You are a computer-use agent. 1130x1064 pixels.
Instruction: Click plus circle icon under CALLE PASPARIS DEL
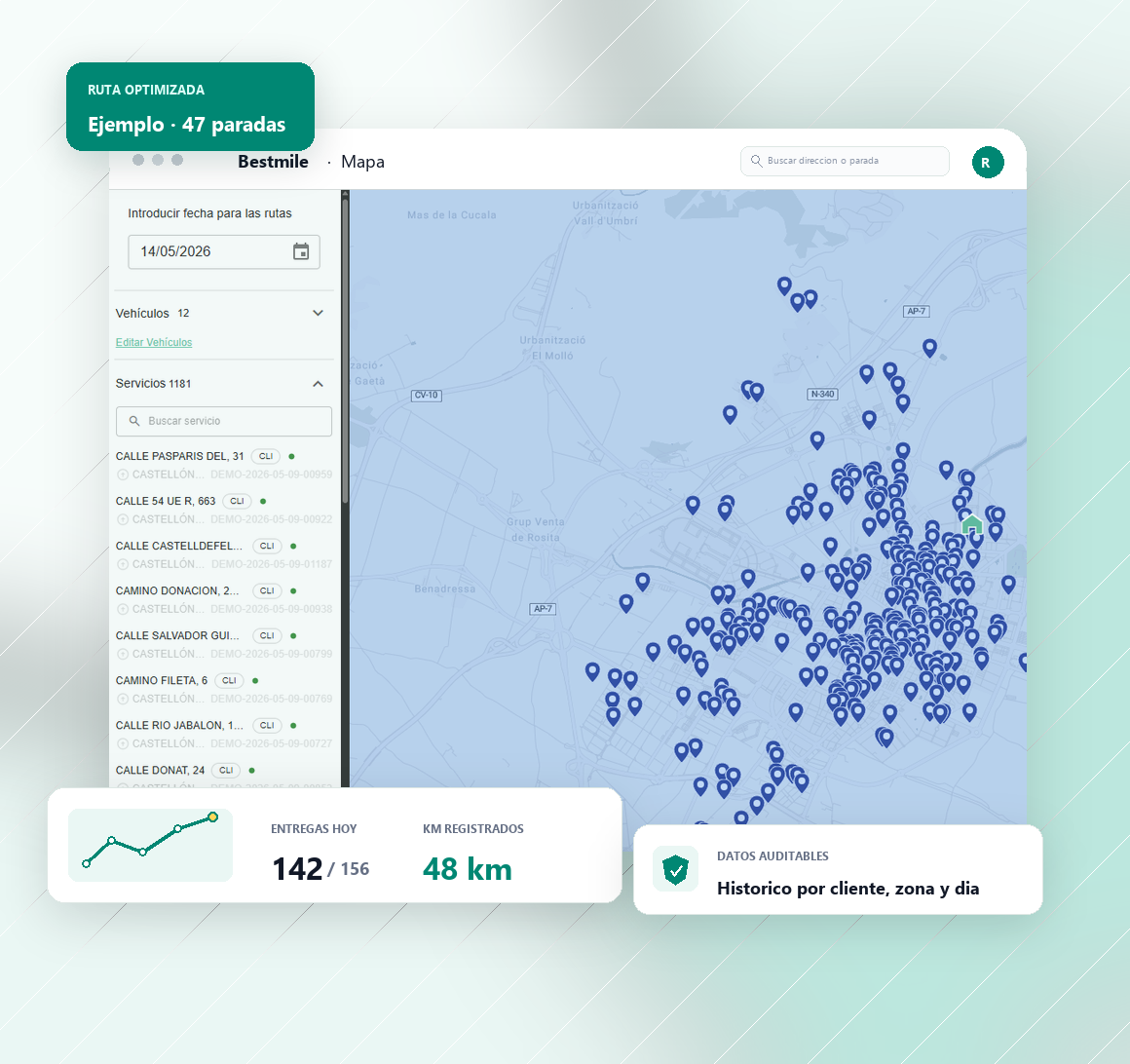point(123,475)
